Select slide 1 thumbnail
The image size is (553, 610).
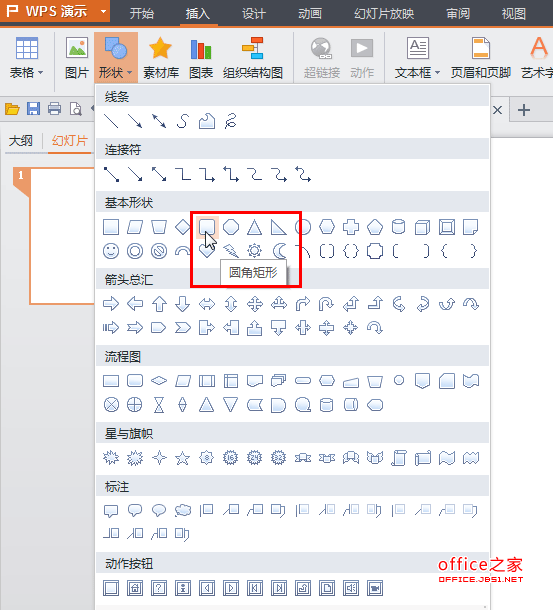pos(62,236)
